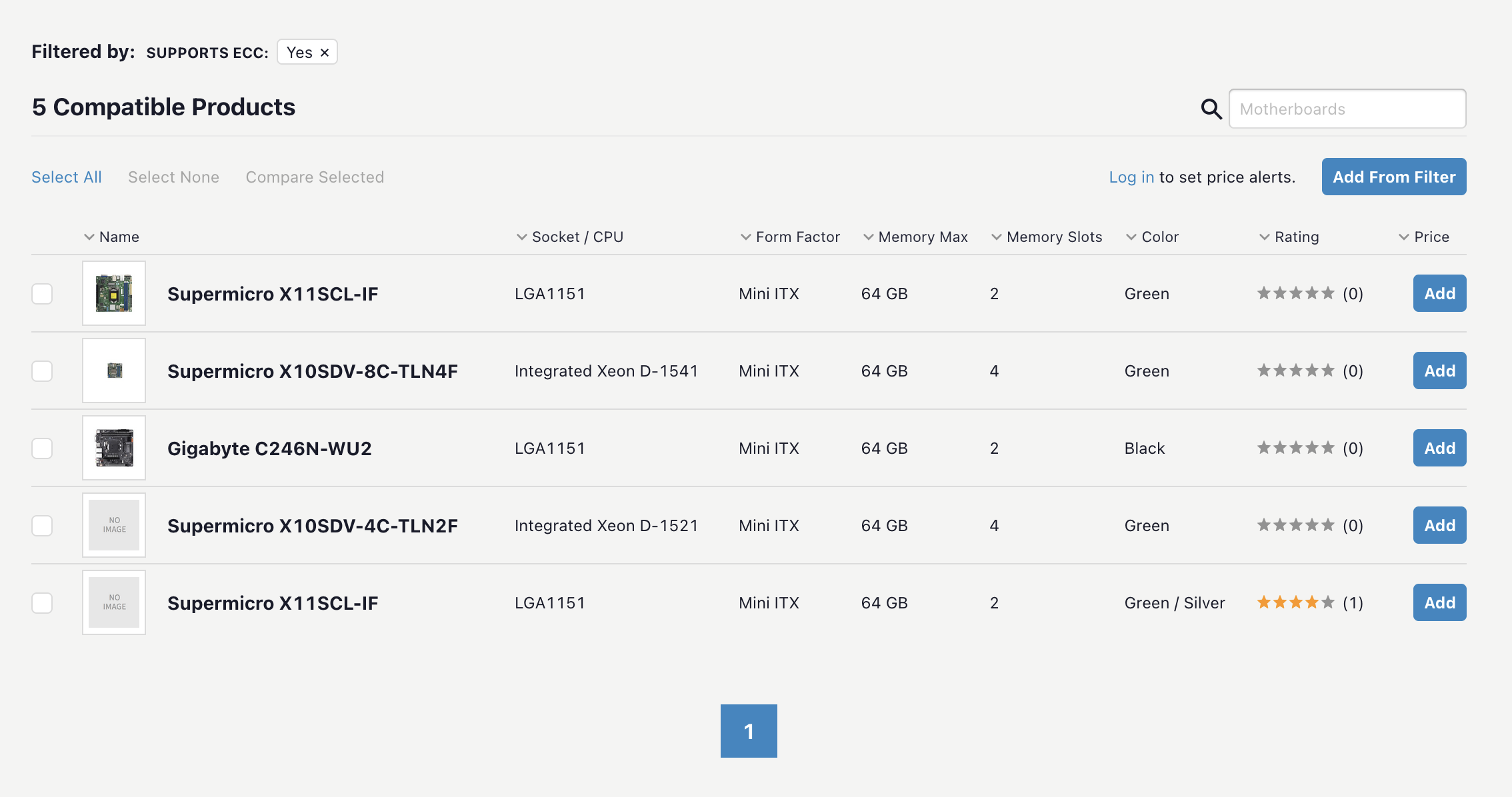Open Supermicro X10SDV-8C-TLN4F product name link
Image resolution: width=1512 pixels, height=797 pixels.
click(313, 371)
